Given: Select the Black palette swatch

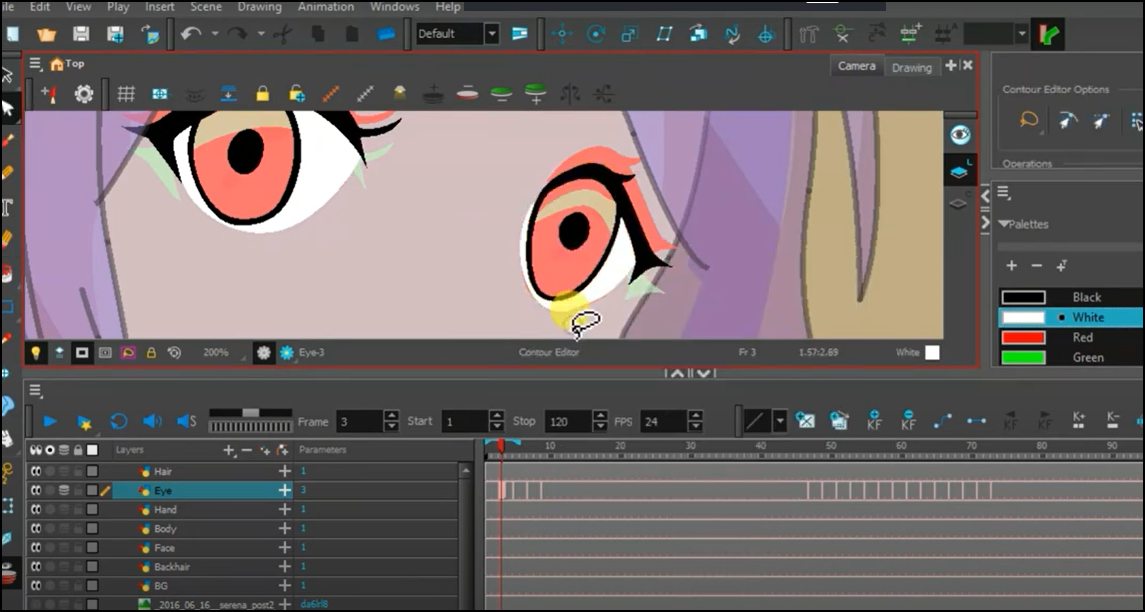Looking at the screenshot, I should click(1023, 297).
